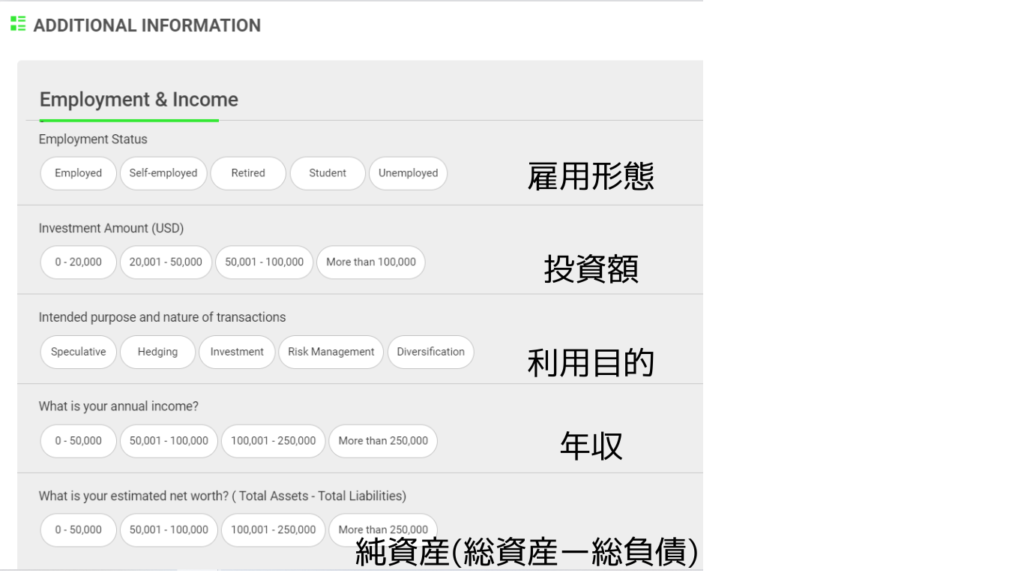Select 0 - 50,000 estimated net worth
This screenshot has height=576, width=1024.
click(x=78, y=530)
